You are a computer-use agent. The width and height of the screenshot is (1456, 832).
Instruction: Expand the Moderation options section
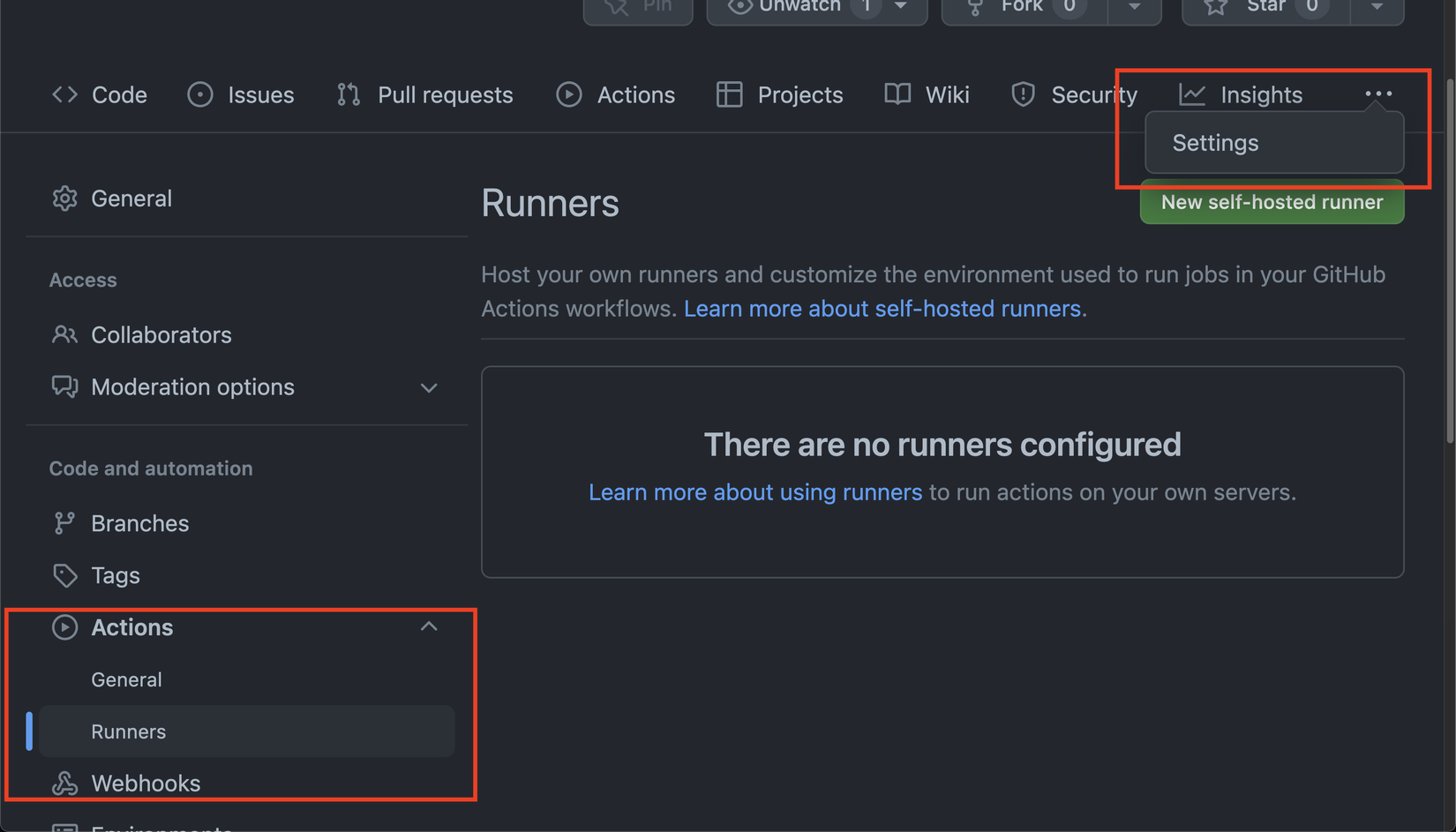(429, 387)
